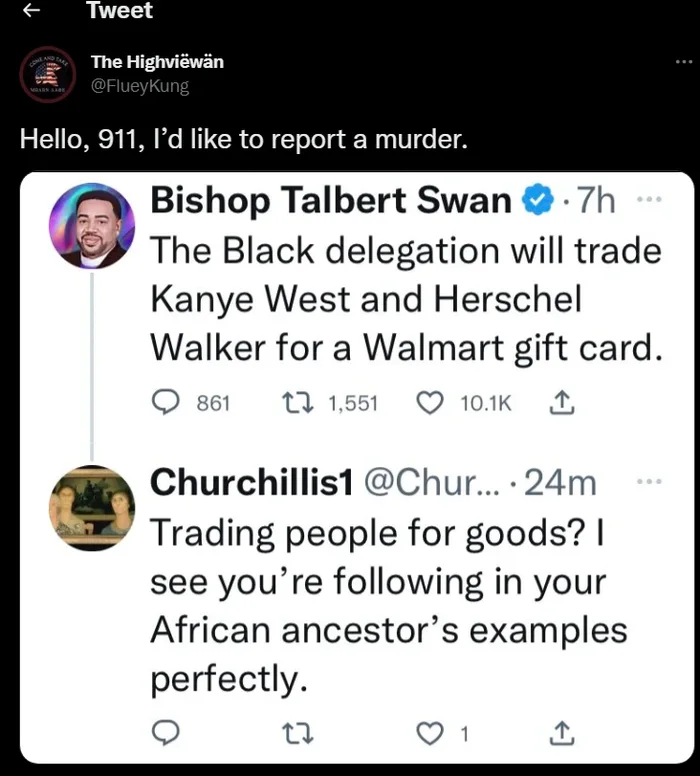
Task: Reply to the Walmart gift card tweet
Action: tap(165, 402)
